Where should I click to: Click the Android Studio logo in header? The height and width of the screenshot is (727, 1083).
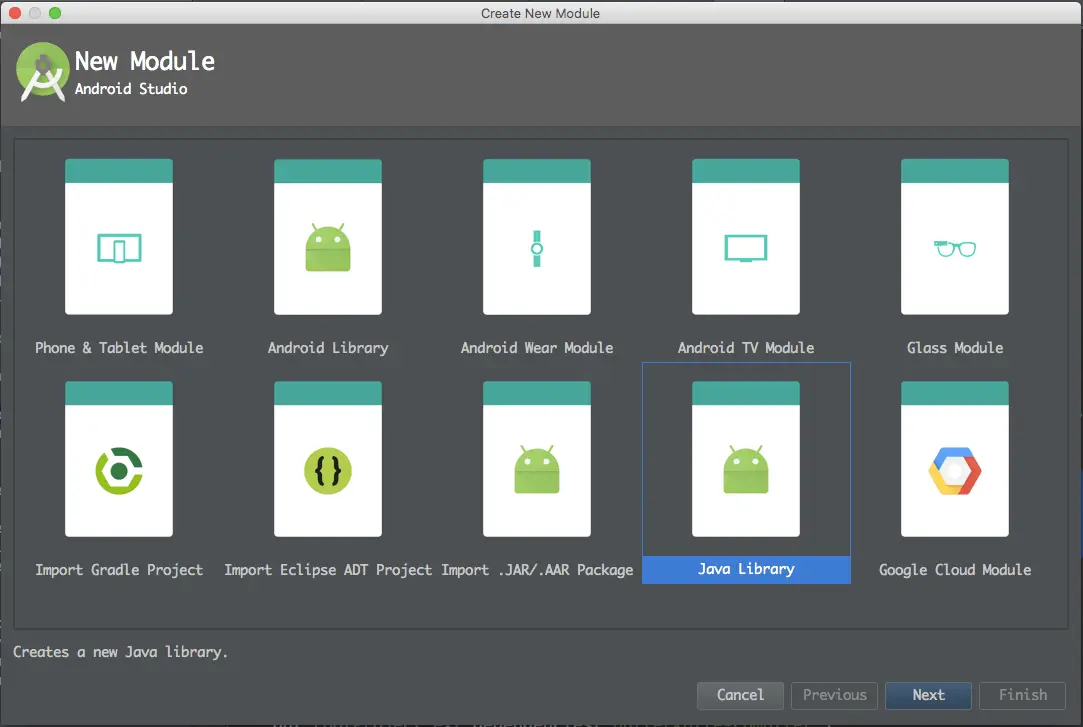tap(43, 72)
